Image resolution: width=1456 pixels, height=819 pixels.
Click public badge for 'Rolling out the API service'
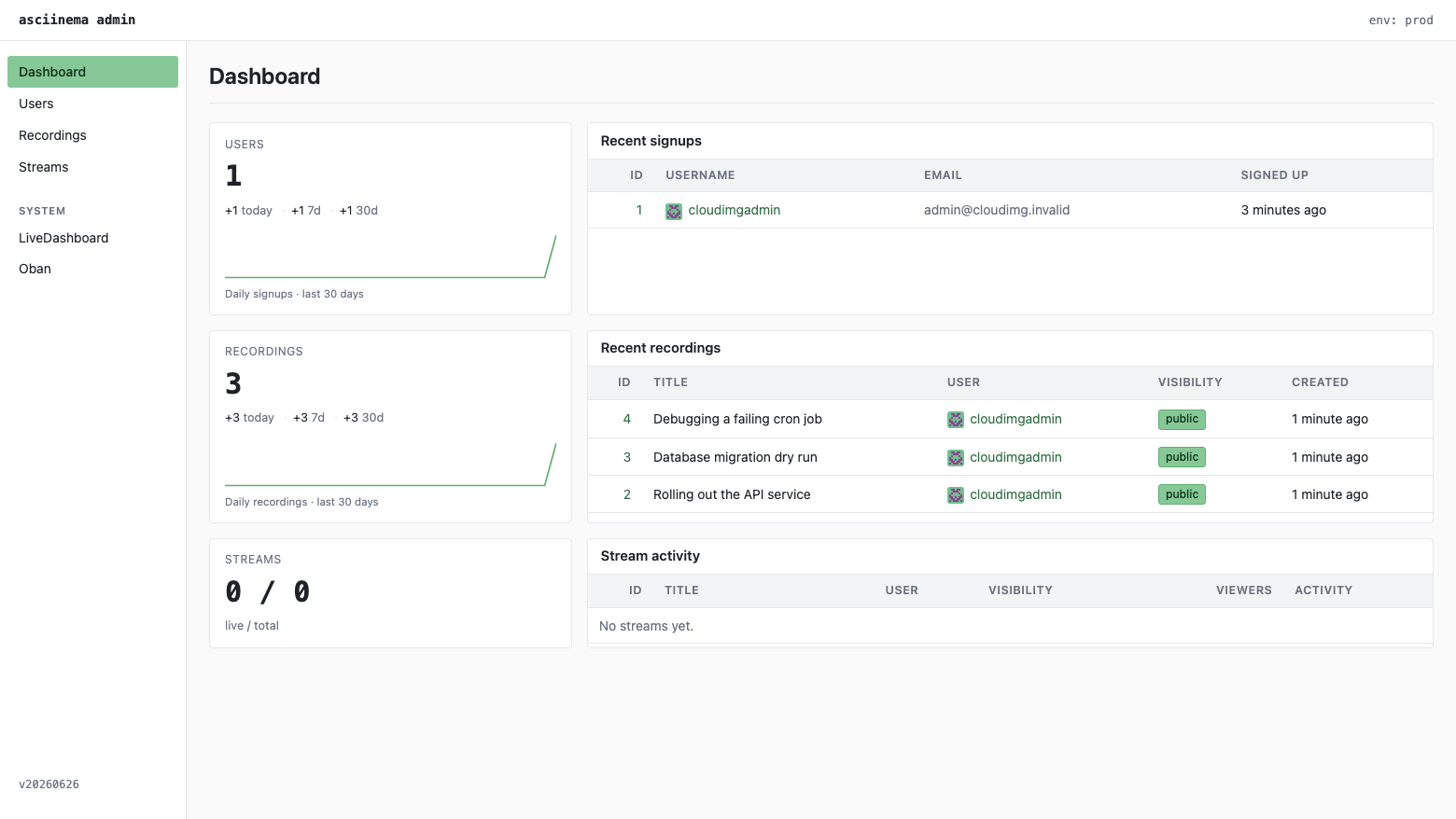tap(1182, 494)
